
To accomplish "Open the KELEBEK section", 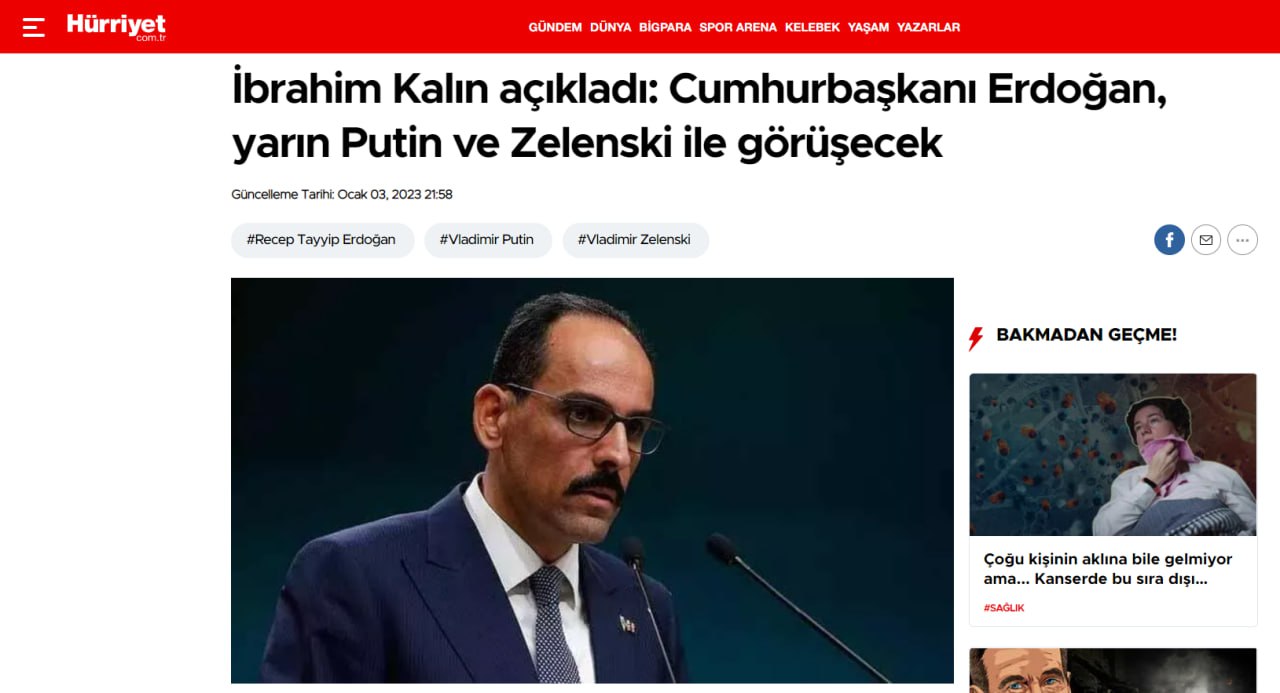I will (x=812, y=27).
